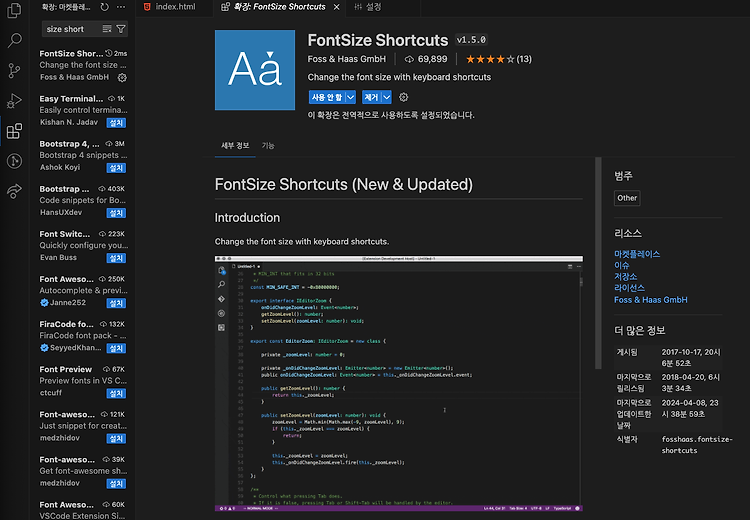
Task: Install Font-awesome extension with 39K downloads
Action: (x=116, y=484)
